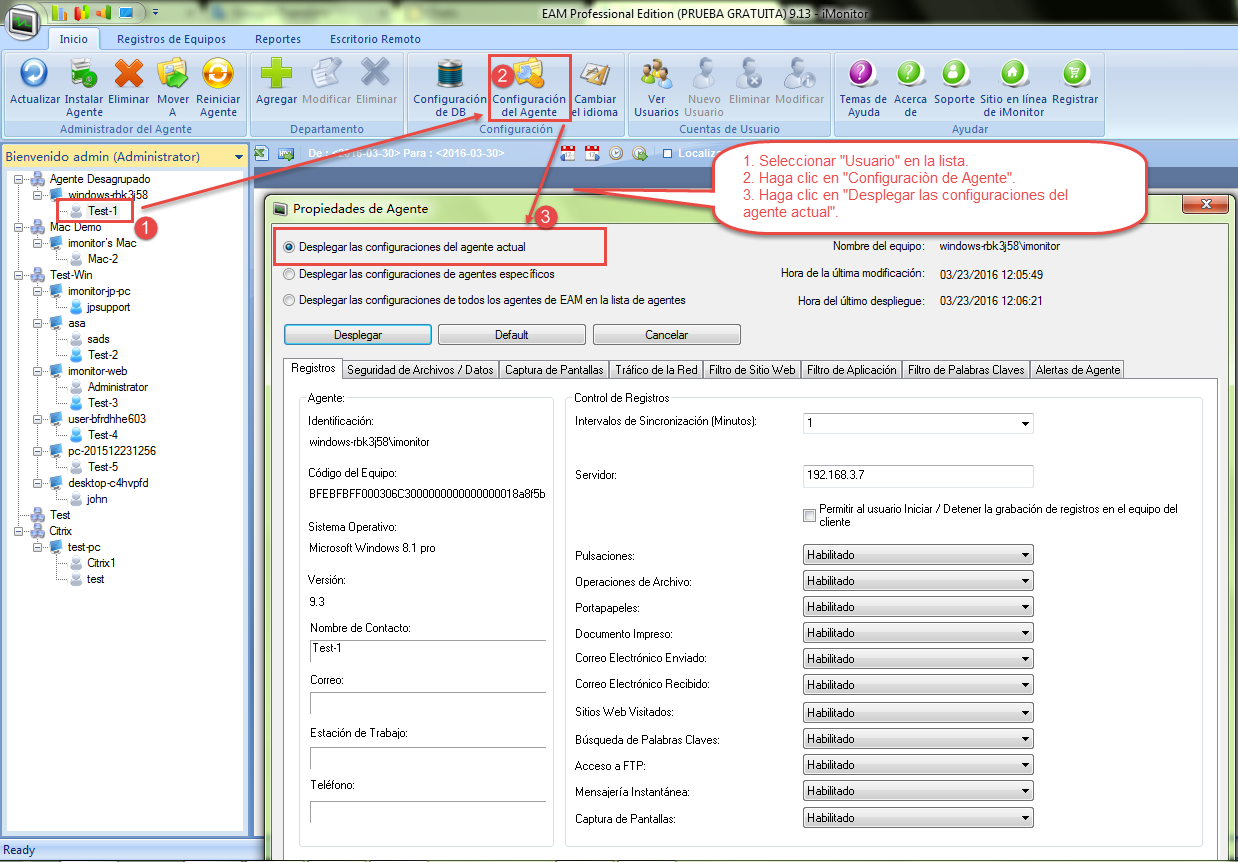Click the blue monitor quick-access icon
This screenshot has width=1238, height=862.
126,13
